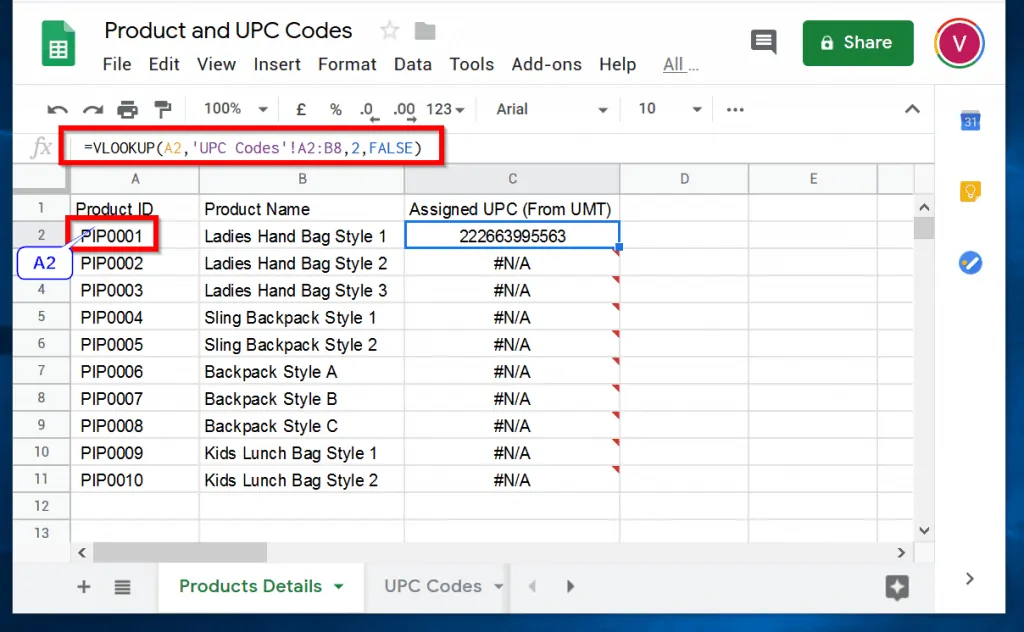Click the green Share button

click(858, 42)
